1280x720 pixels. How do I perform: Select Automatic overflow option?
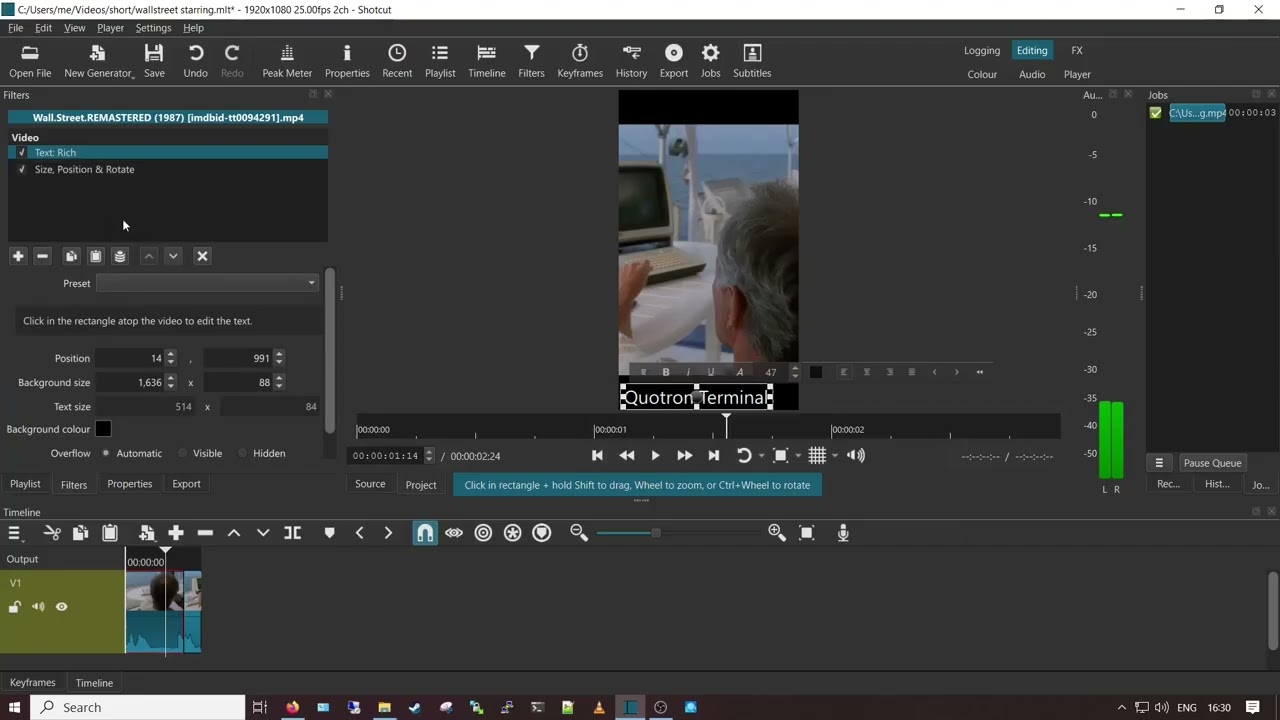tap(106, 453)
